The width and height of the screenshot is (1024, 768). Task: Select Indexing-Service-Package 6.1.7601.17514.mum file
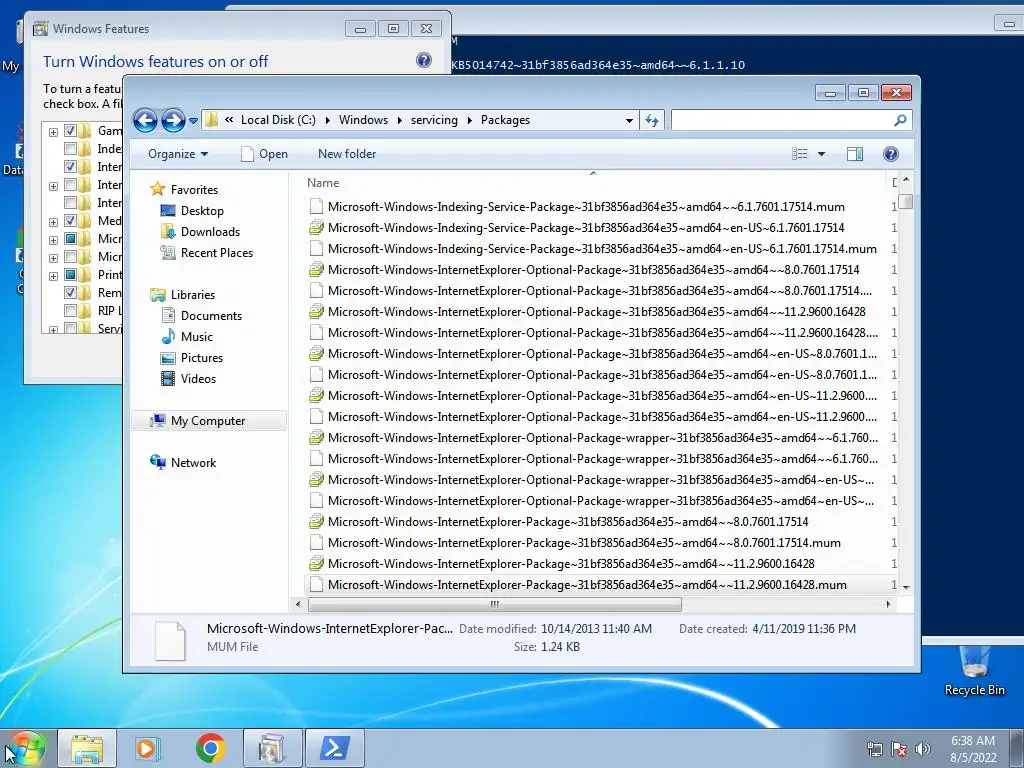pyautogui.click(x=586, y=207)
